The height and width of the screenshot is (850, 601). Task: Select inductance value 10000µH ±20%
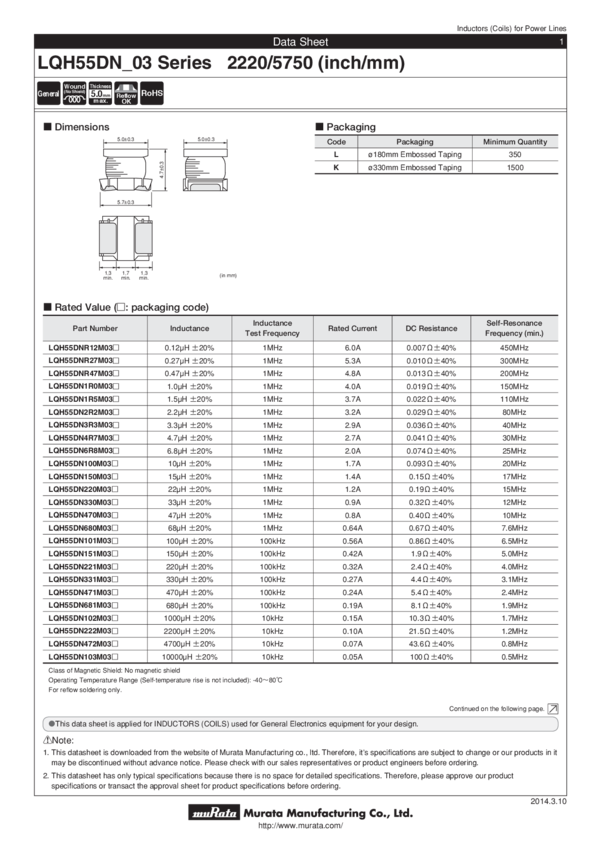(189, 657)
